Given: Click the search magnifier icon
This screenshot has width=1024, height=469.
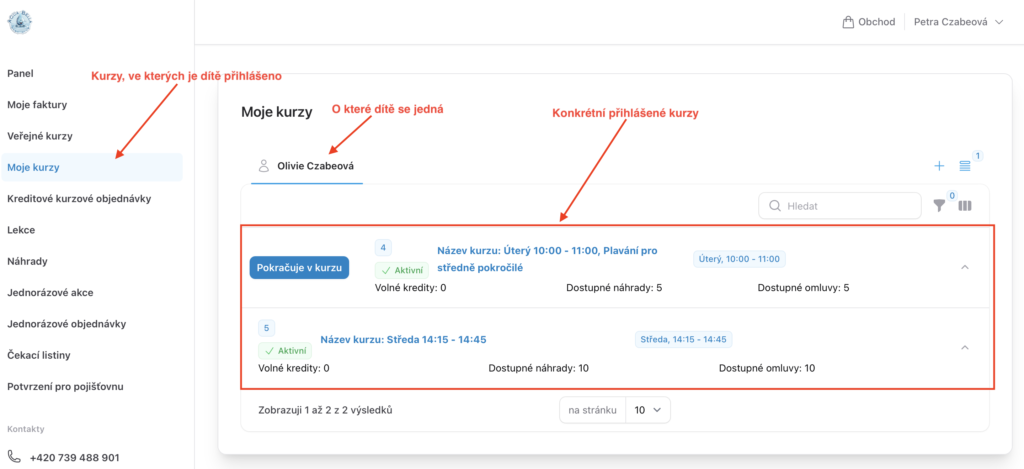Looking at the screenshot, I should pyautogui.click(x=775, y=206).
